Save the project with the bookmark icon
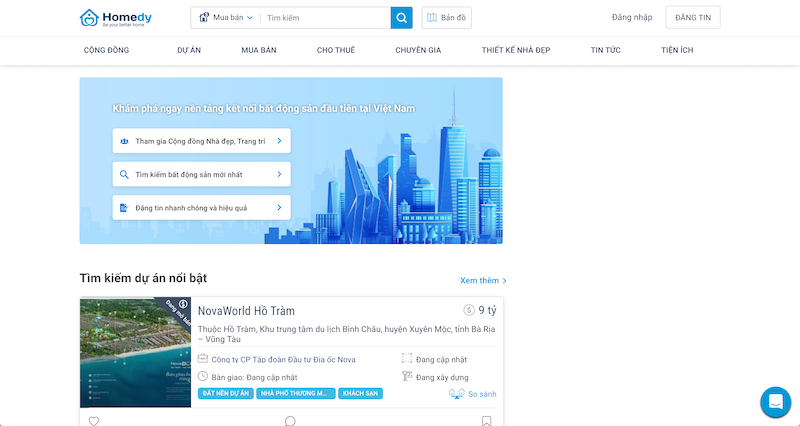This screenshot has height=426, width=800. tap(487, 421)
